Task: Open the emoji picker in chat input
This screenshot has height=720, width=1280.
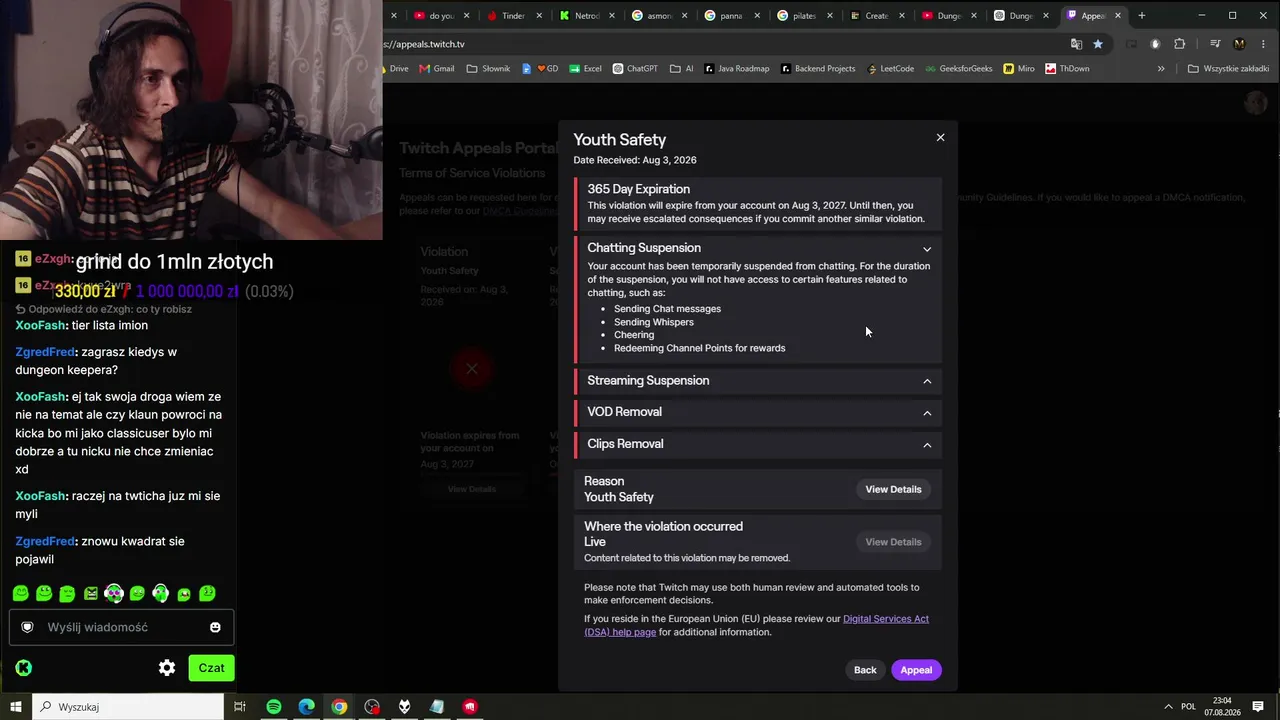Action: click(x=215, y=627)
